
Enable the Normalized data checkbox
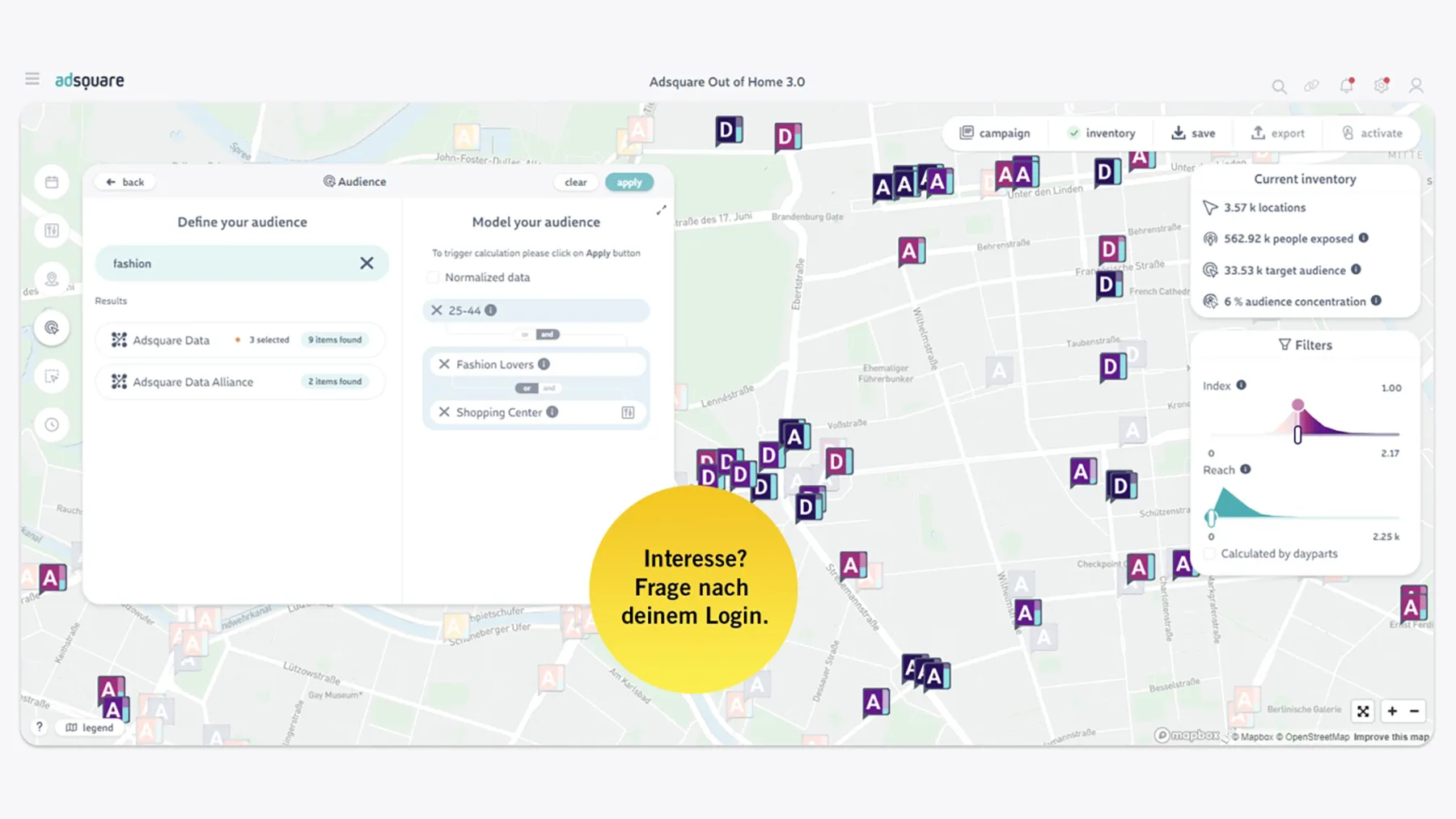(x=434, y=277)
